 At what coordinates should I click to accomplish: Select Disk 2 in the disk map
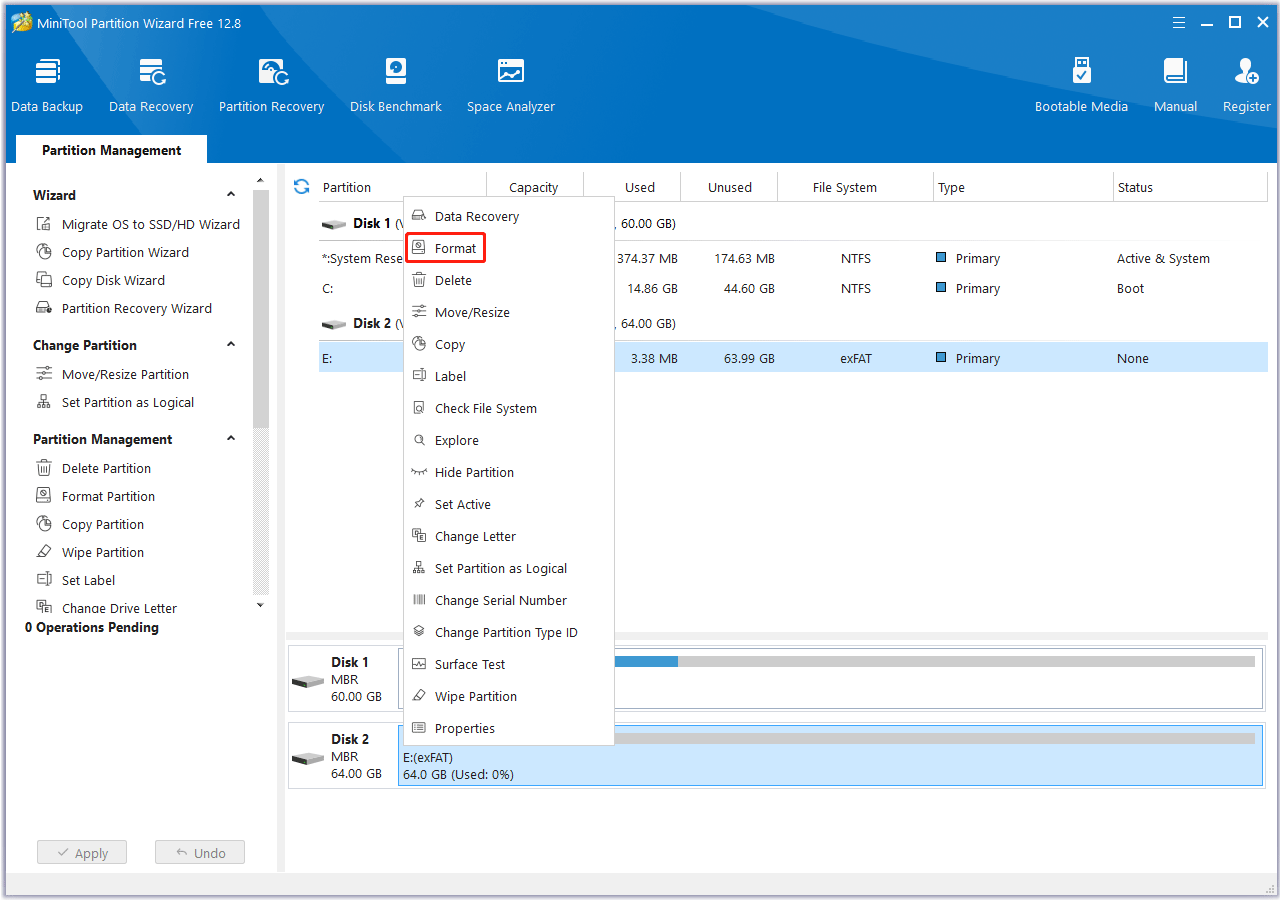click(x=344, y=756)
